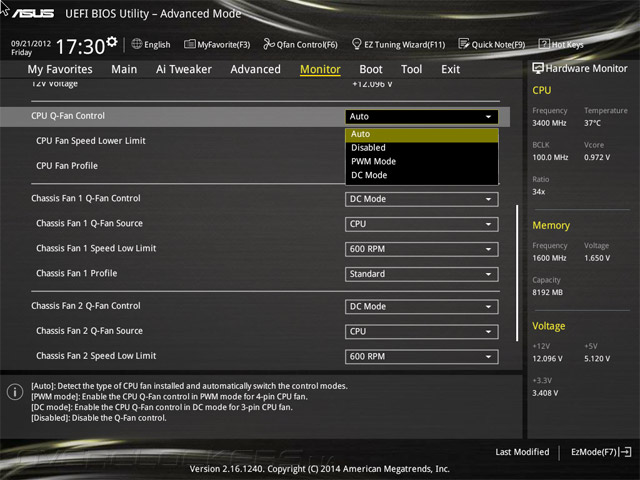Choose DC Mode in the open dropdown list
640x480 pixels.
pyautogui.click(x=422, y=175)
